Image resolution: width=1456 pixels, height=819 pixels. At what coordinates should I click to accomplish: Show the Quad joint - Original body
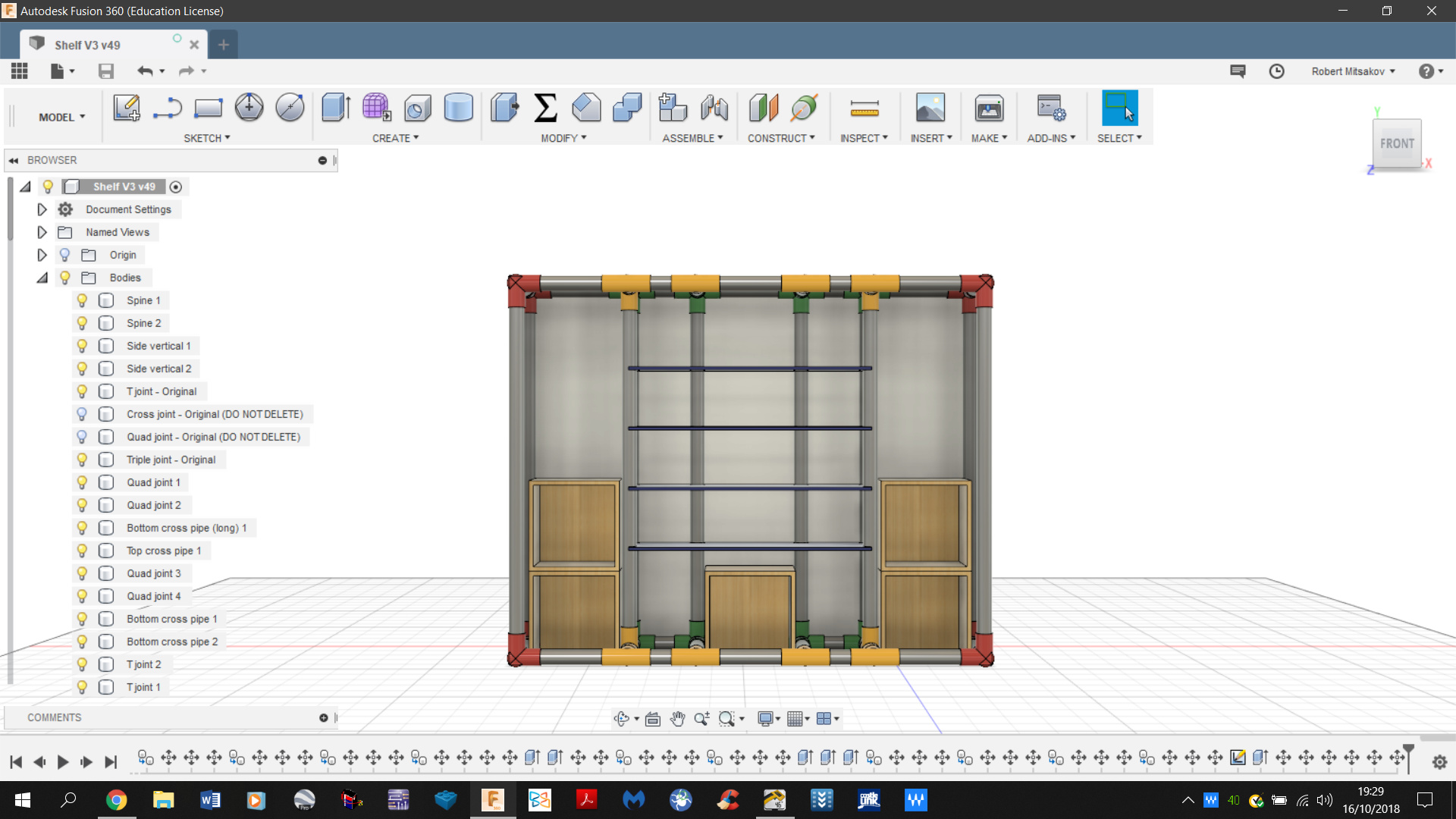coord(82,437)
